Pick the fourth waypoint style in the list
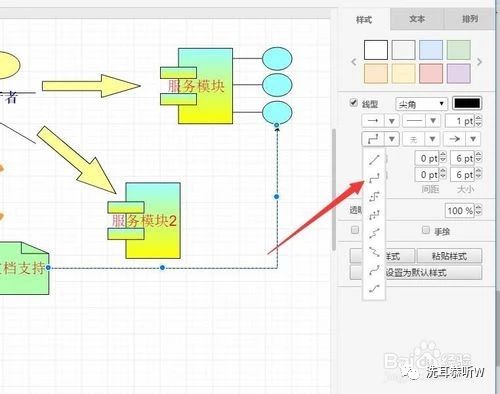The height and width of the screenshot is (394, 500). (374, 215)
